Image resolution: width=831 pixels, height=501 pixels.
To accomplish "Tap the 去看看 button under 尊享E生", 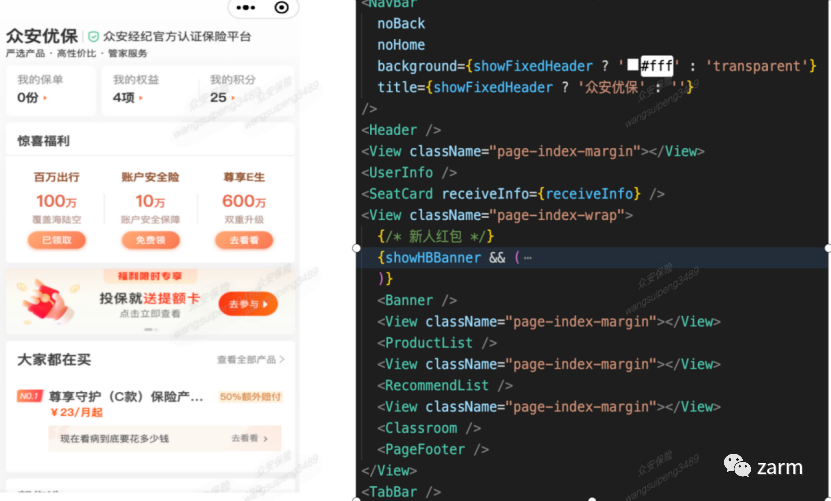I will click(244, 240).
